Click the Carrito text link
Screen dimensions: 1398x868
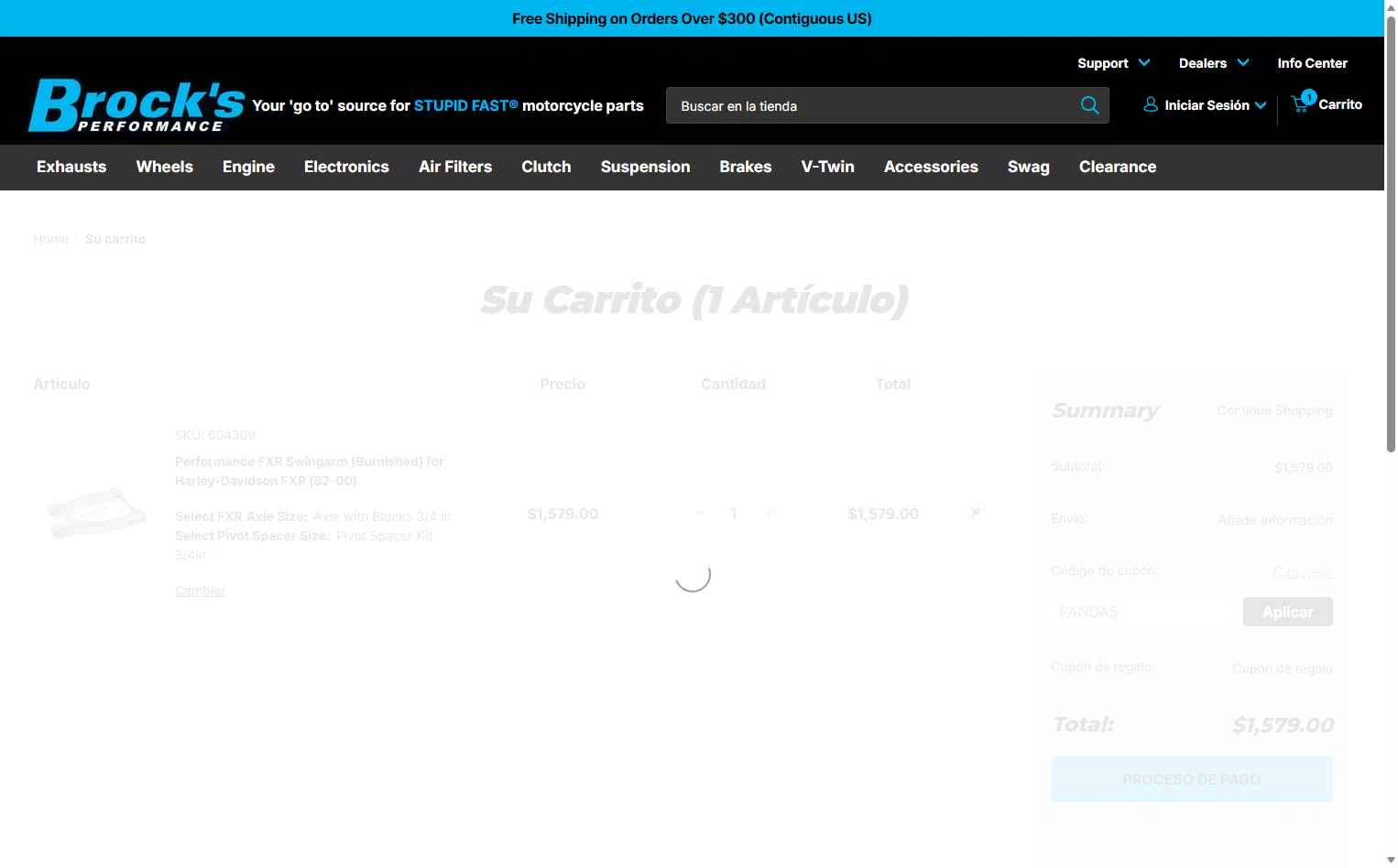click(1340, 104)
